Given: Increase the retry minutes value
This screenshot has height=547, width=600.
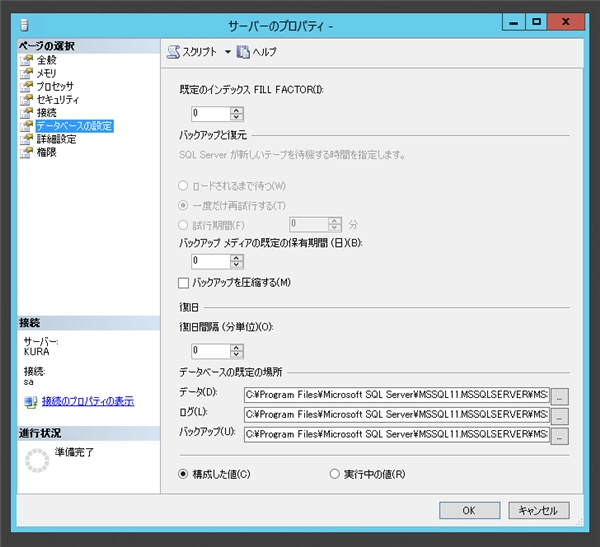Looking at the screenshot, I should (335, 221).
